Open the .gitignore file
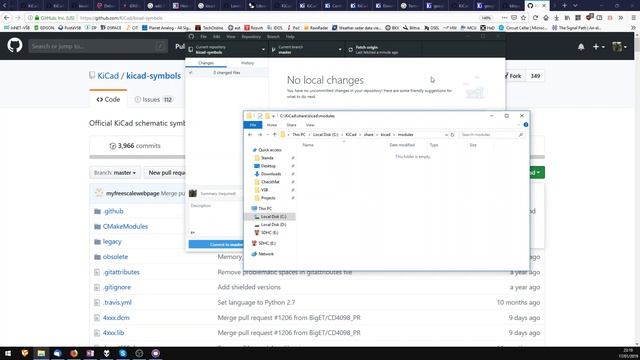 click(117, 287)
